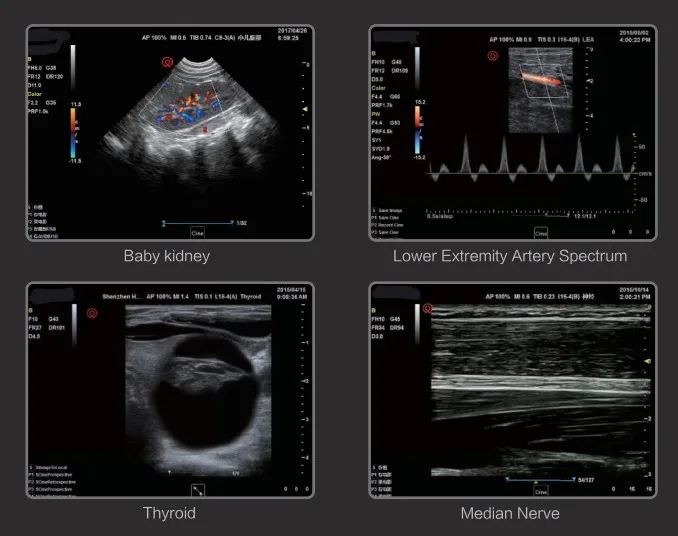Click the 'DR120' value in Baby kidney panel

click(54, 77)
